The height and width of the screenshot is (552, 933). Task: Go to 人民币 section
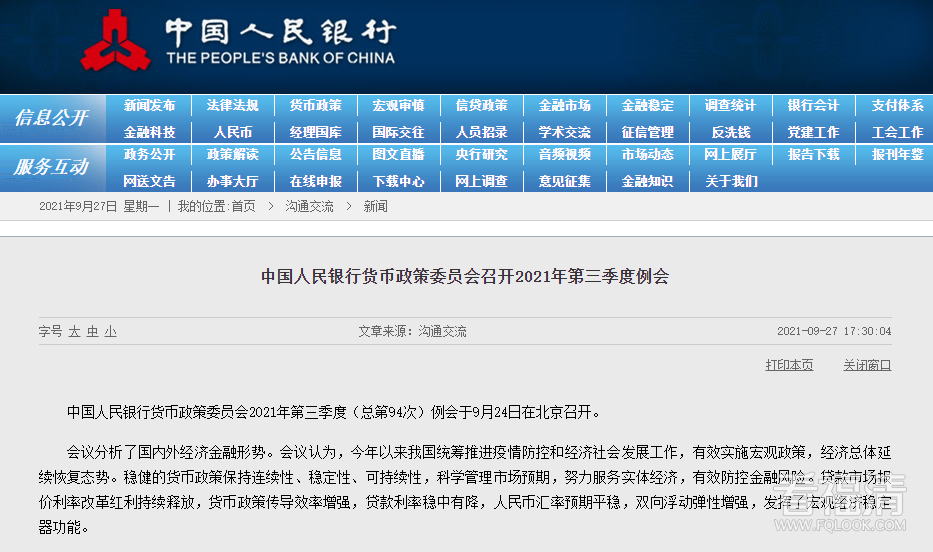(233, 132)
